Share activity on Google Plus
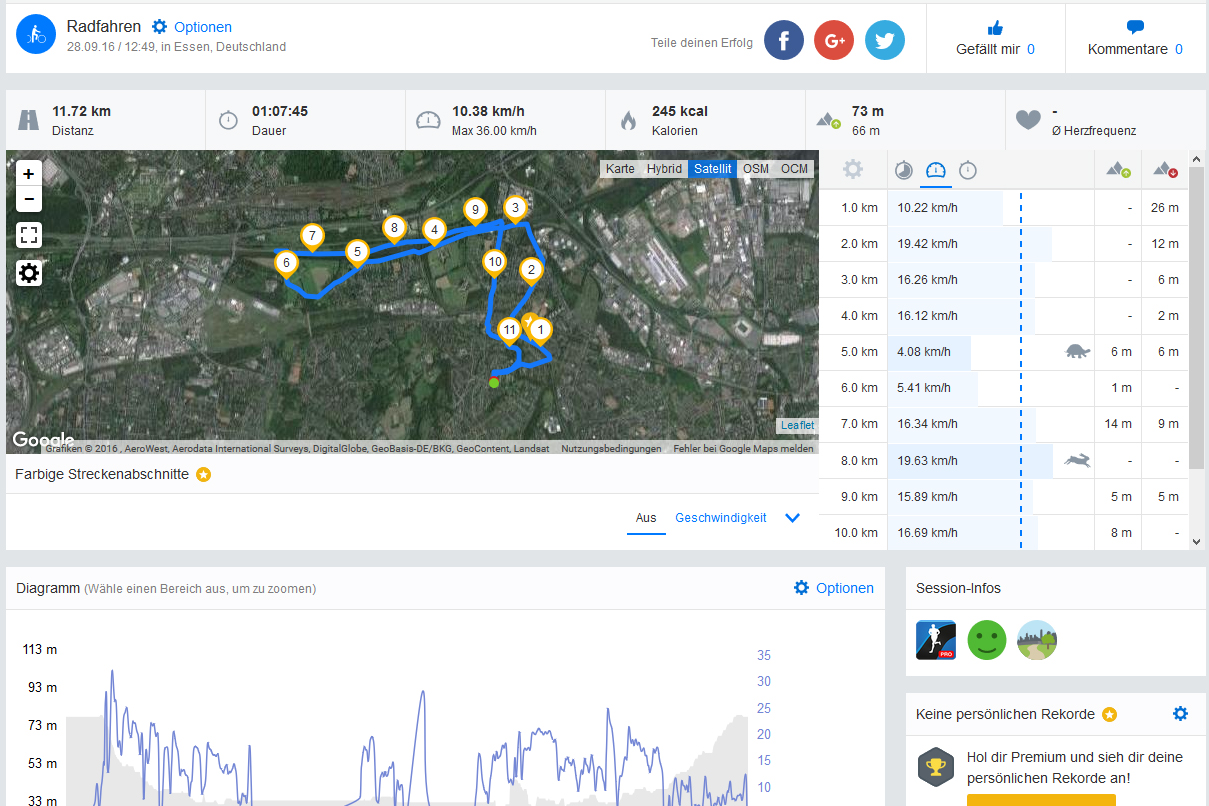The height and width of the screenshot is (806, 1209). coord(834,40)
